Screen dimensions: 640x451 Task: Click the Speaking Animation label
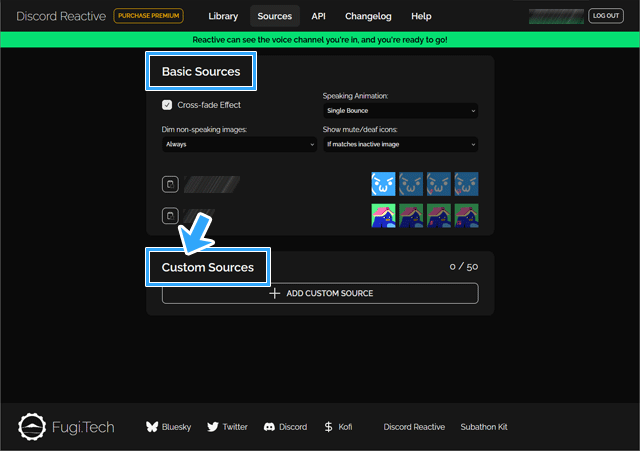[x=356, y=96]
